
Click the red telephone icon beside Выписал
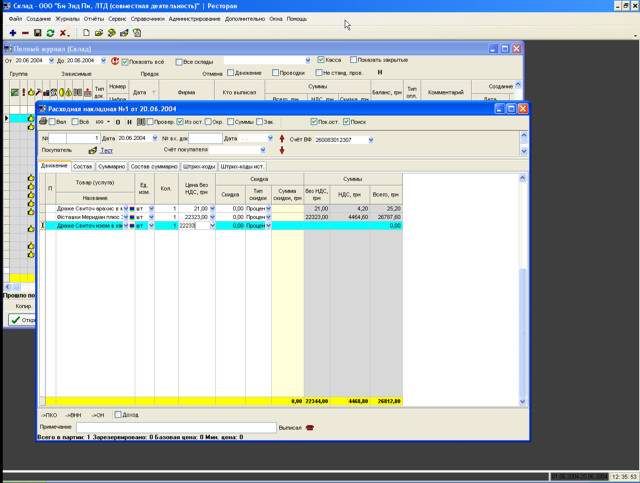pyautogui.click(x=310, y=428)
